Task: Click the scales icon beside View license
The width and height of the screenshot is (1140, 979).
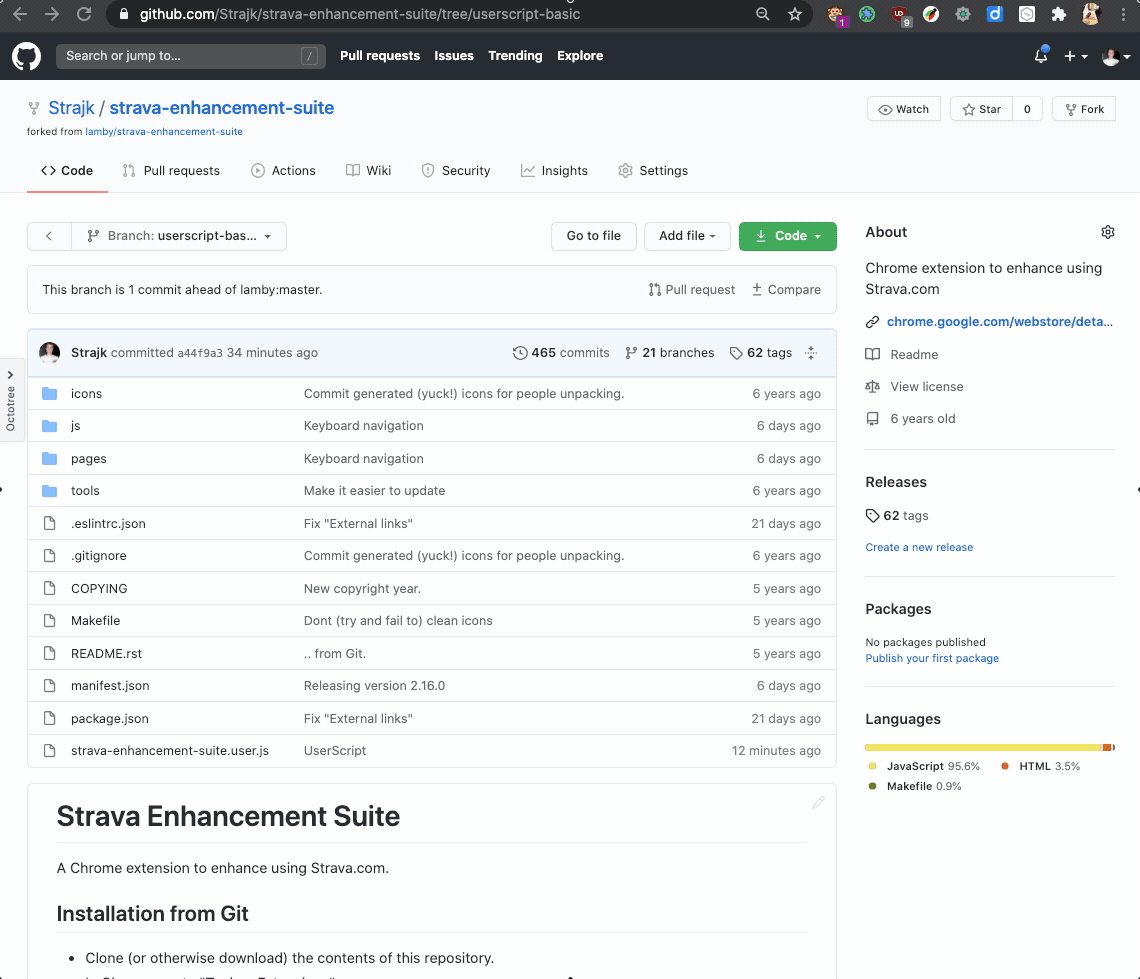Action: coord(872,387)
